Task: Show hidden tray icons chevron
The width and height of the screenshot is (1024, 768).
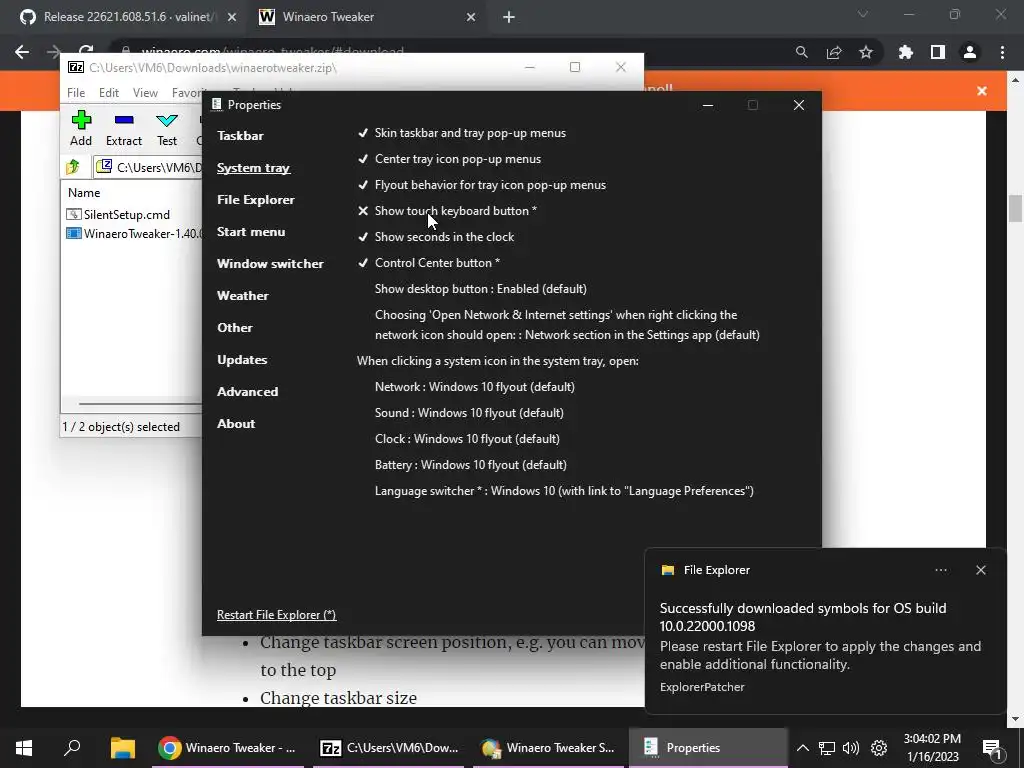Action: pos(803,748)
